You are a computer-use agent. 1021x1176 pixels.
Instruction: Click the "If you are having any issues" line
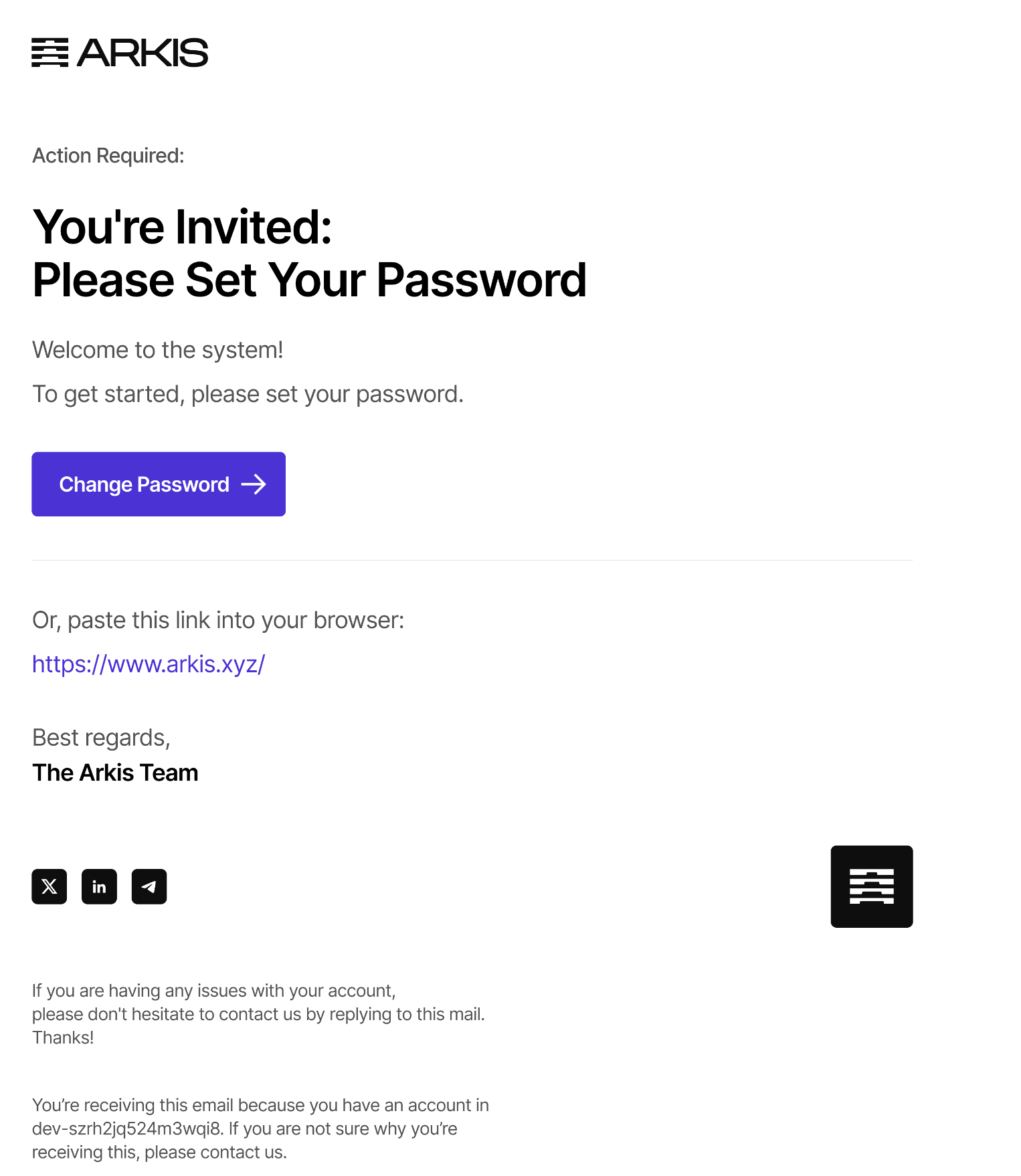tap(214, 991)
